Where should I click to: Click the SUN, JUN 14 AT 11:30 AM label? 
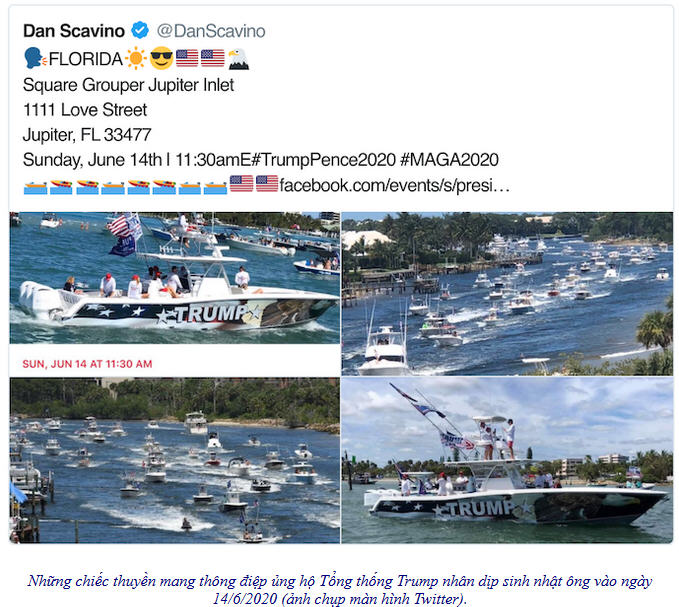point(87,364)
